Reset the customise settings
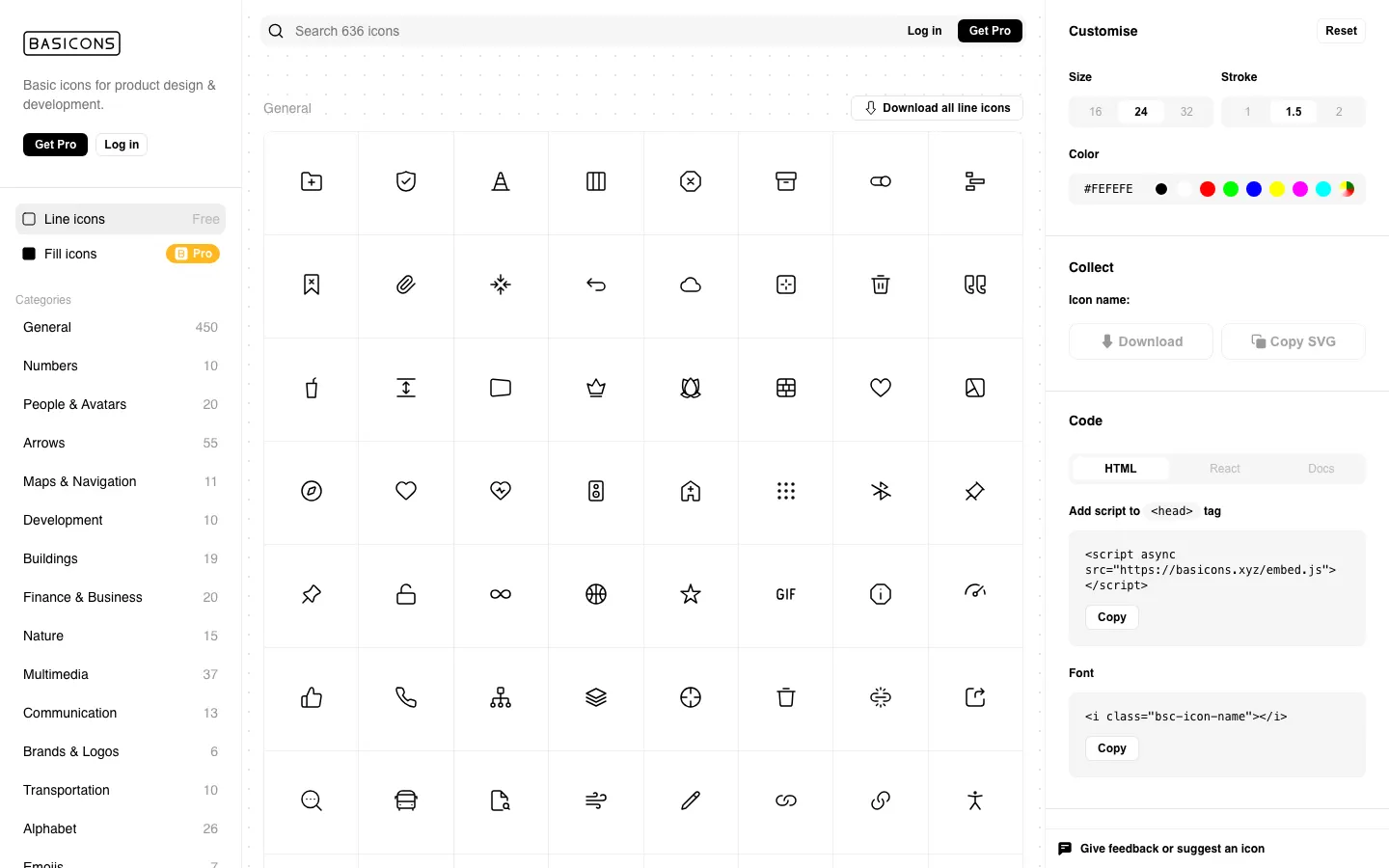This screenshot has width=1389, height=868. [1341, 31]
